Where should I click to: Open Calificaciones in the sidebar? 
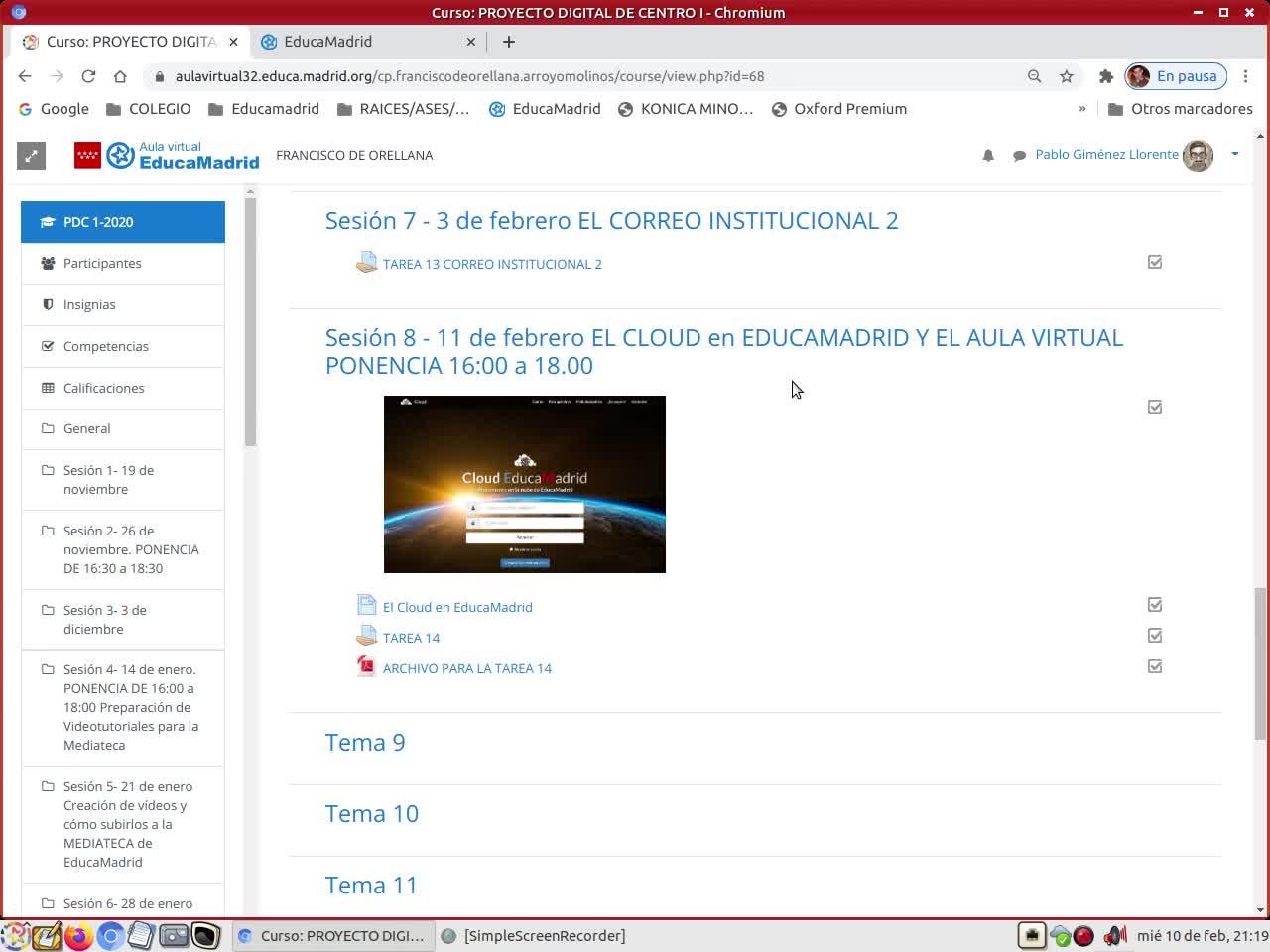point(123,388)
